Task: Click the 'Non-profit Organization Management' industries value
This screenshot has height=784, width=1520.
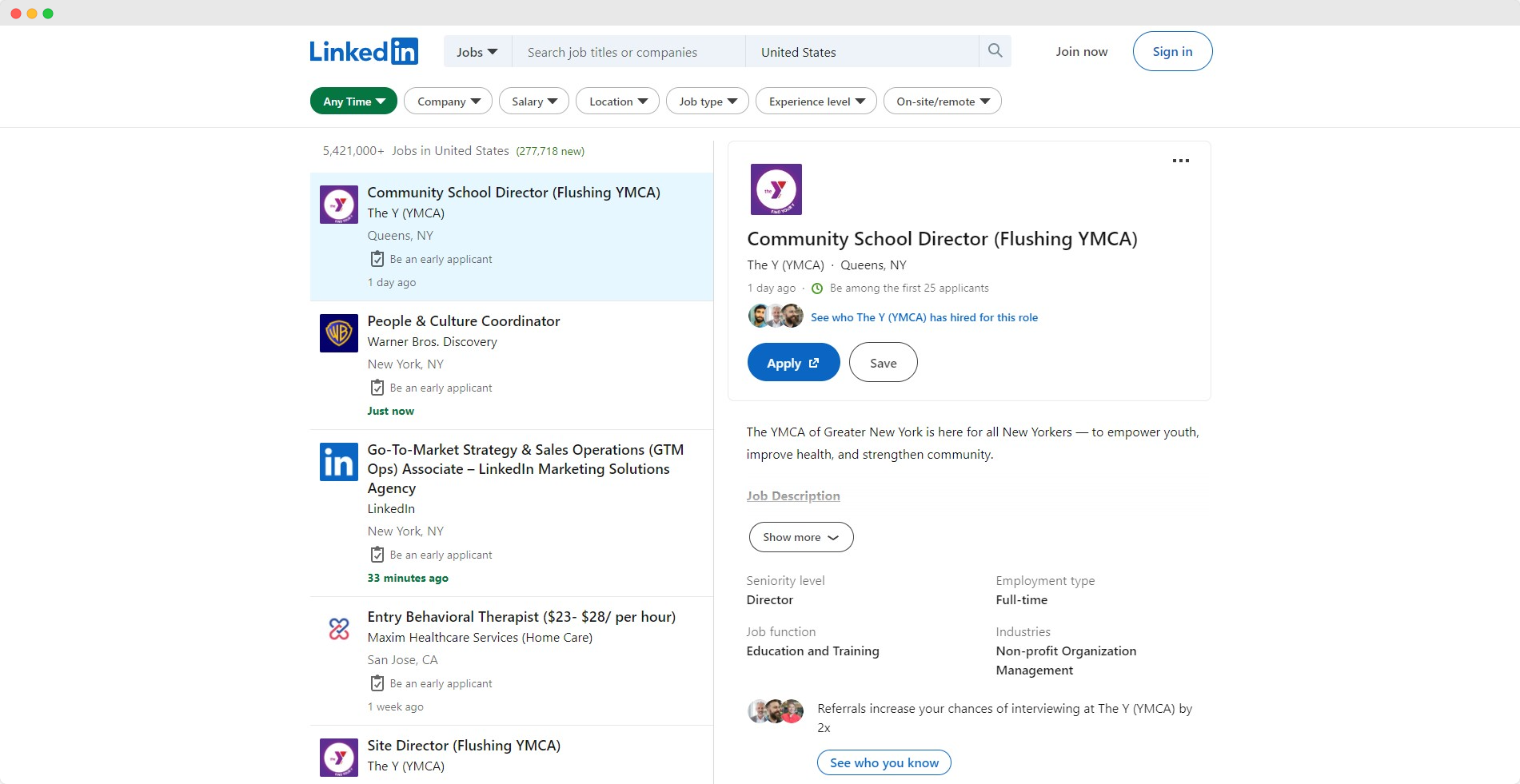Action: [1066, 661]
